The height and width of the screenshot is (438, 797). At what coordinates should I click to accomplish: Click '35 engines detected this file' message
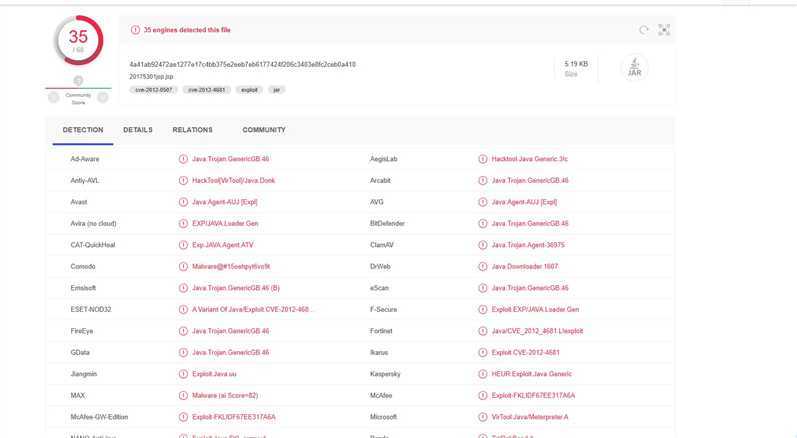[187, 30]
